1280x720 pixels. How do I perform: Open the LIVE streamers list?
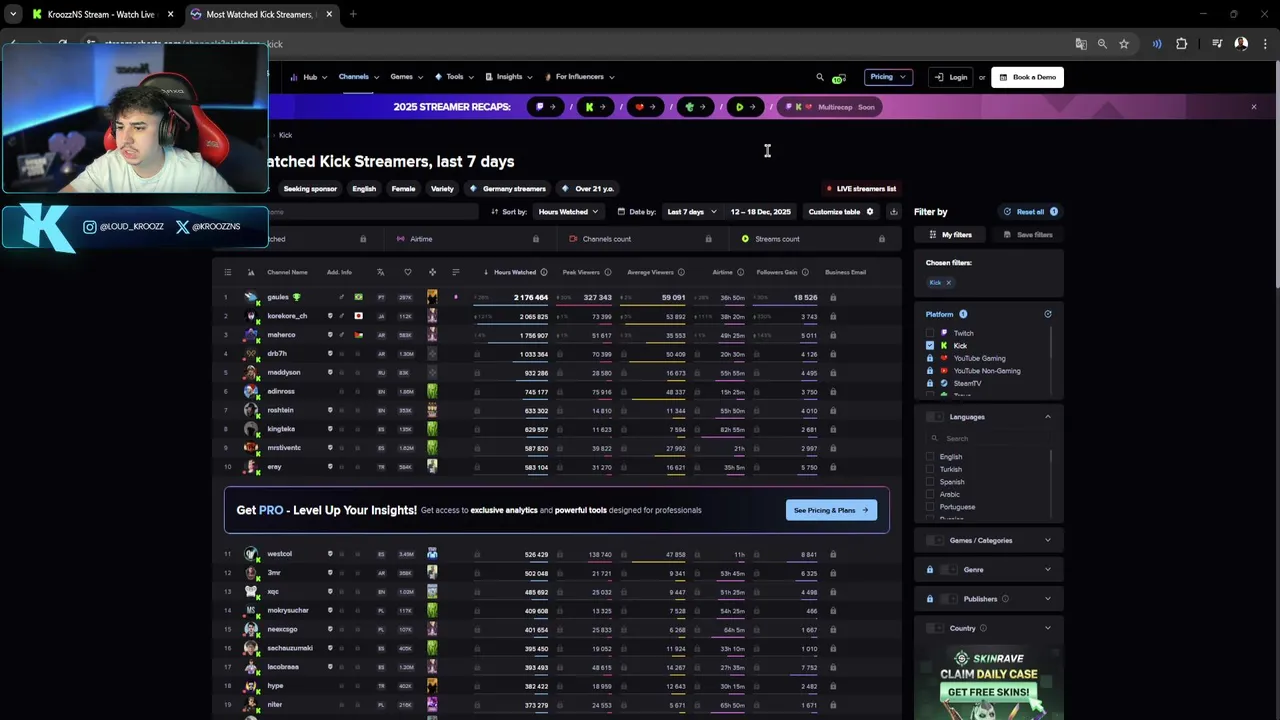point(861,188)
